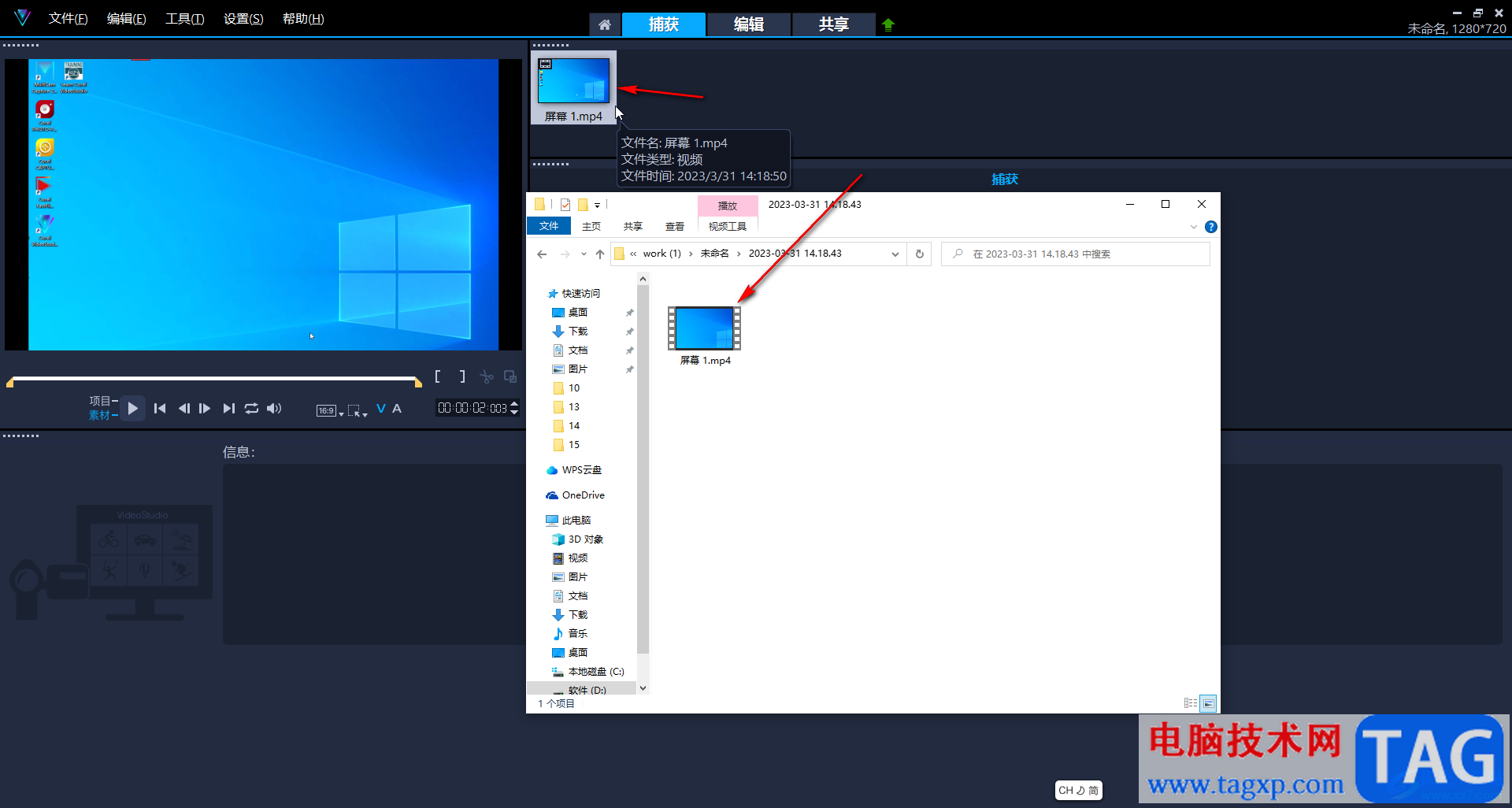The image size is (1512, 808).
Task: Open the Explorer 主页 ribbon tab
Action: click(x=591, y=226)
